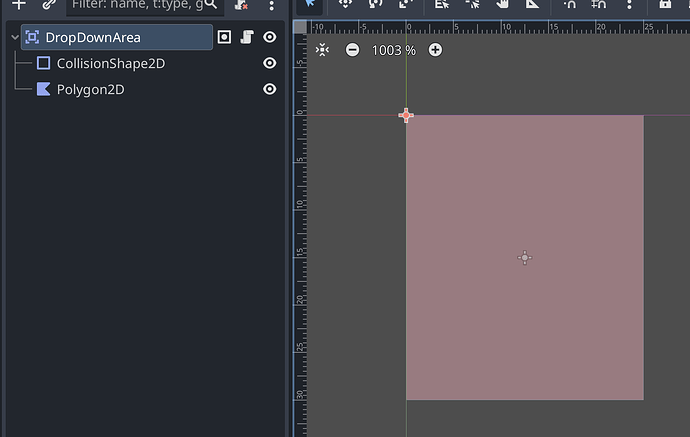Toggle smart snapping magnet icon
690x437 pixels.
(569, 4)
